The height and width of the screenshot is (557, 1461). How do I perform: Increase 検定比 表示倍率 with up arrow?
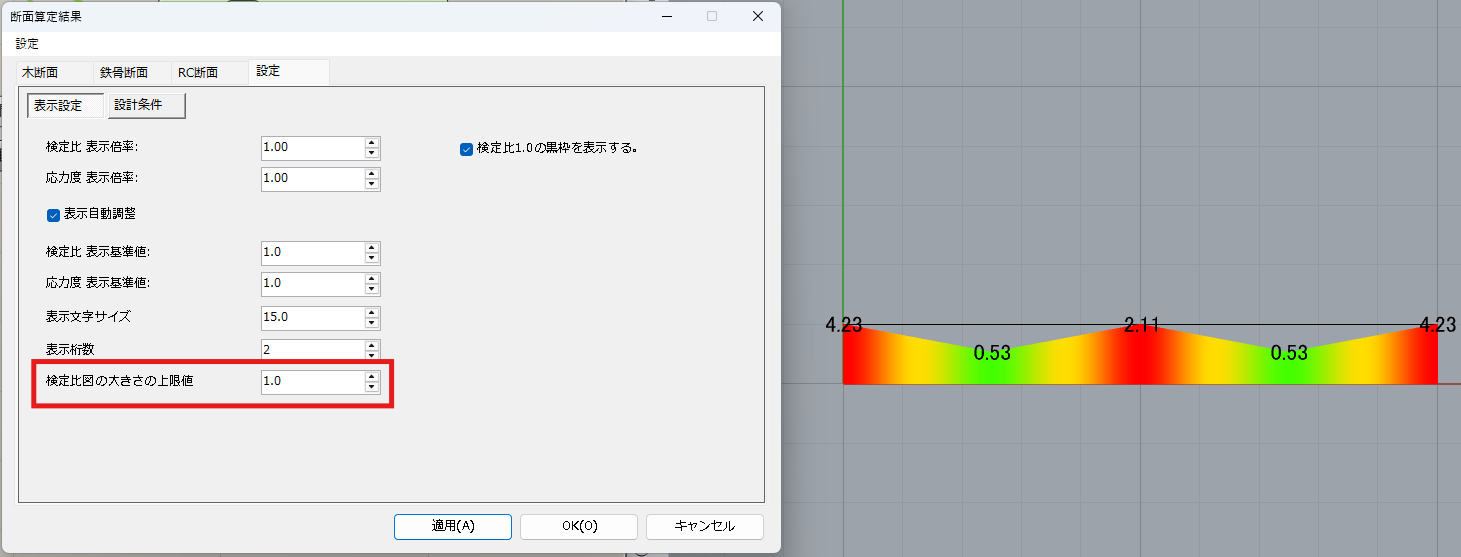[x=372, y=143]
